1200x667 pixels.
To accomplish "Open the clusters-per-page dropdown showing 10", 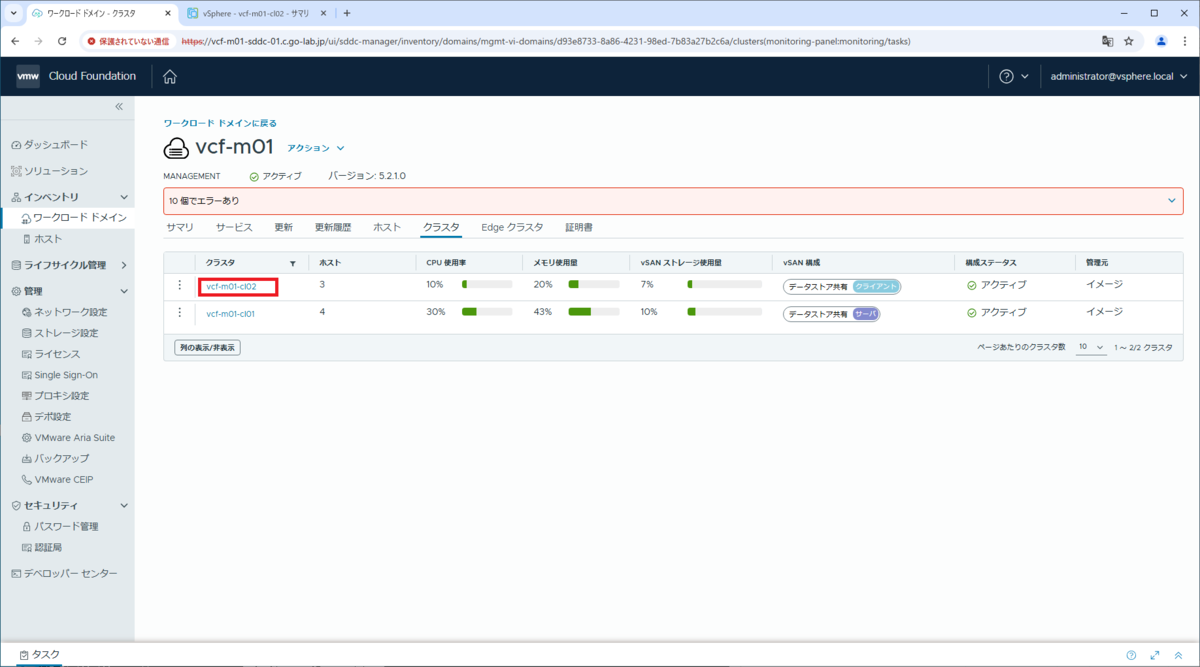I will pos(1091,347).
